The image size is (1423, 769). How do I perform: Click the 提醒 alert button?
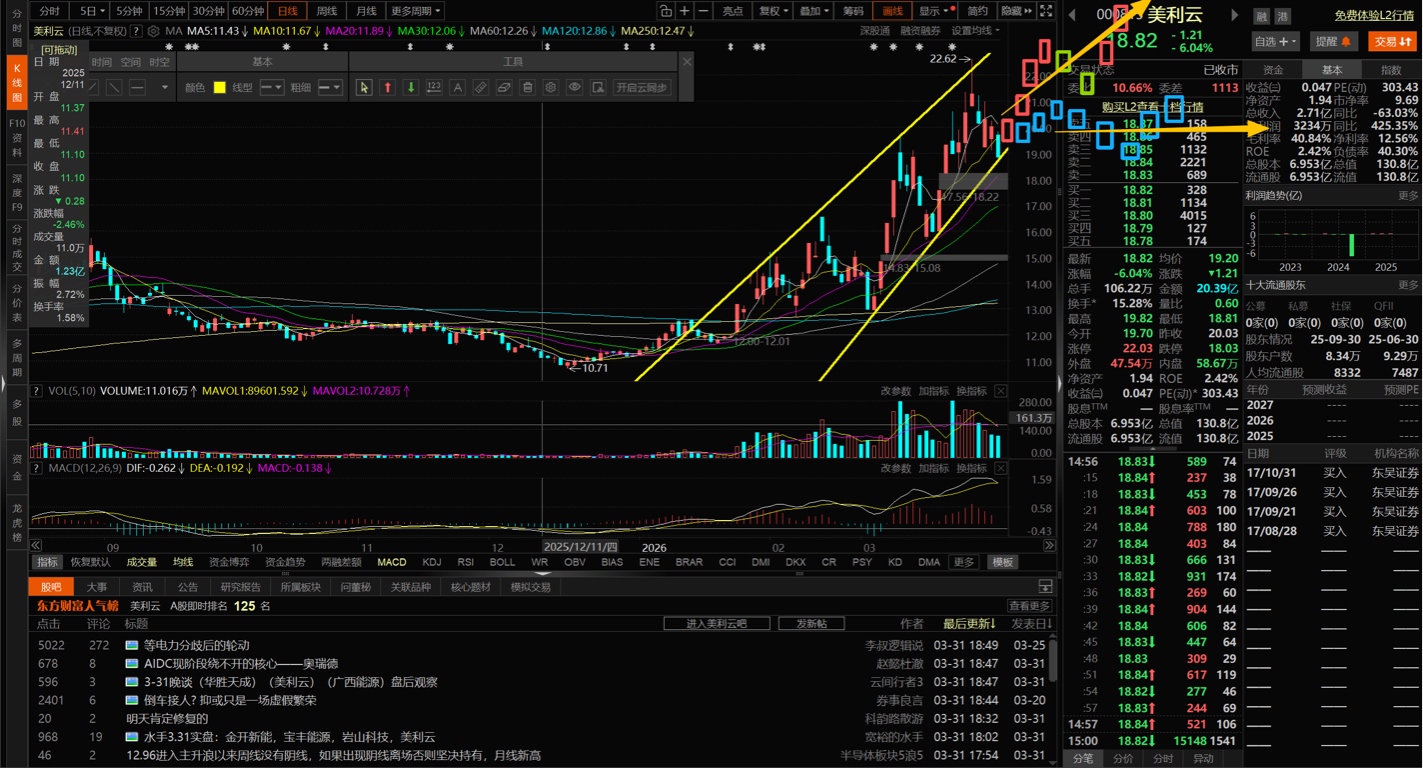[1333, 41]
